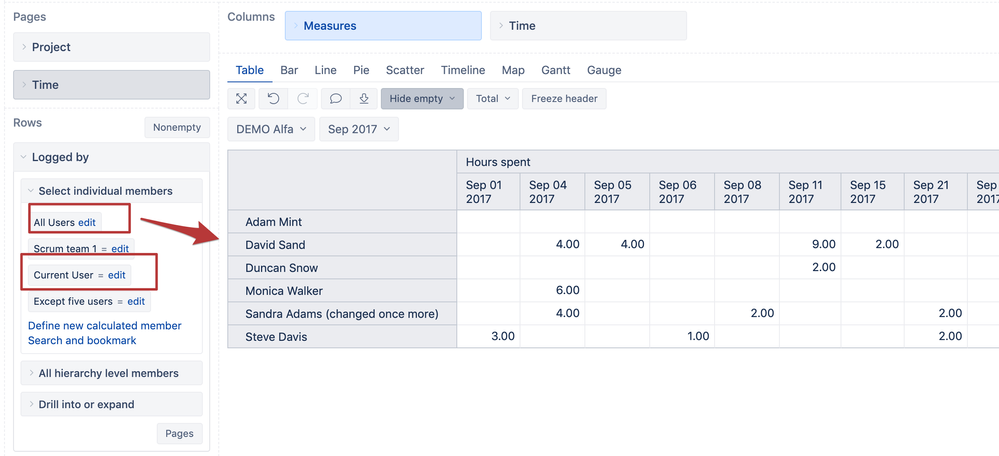The width and height of the screenshot is (999, 456).
Task: Click the Pages button under Rows
Action: coord(180,434)
